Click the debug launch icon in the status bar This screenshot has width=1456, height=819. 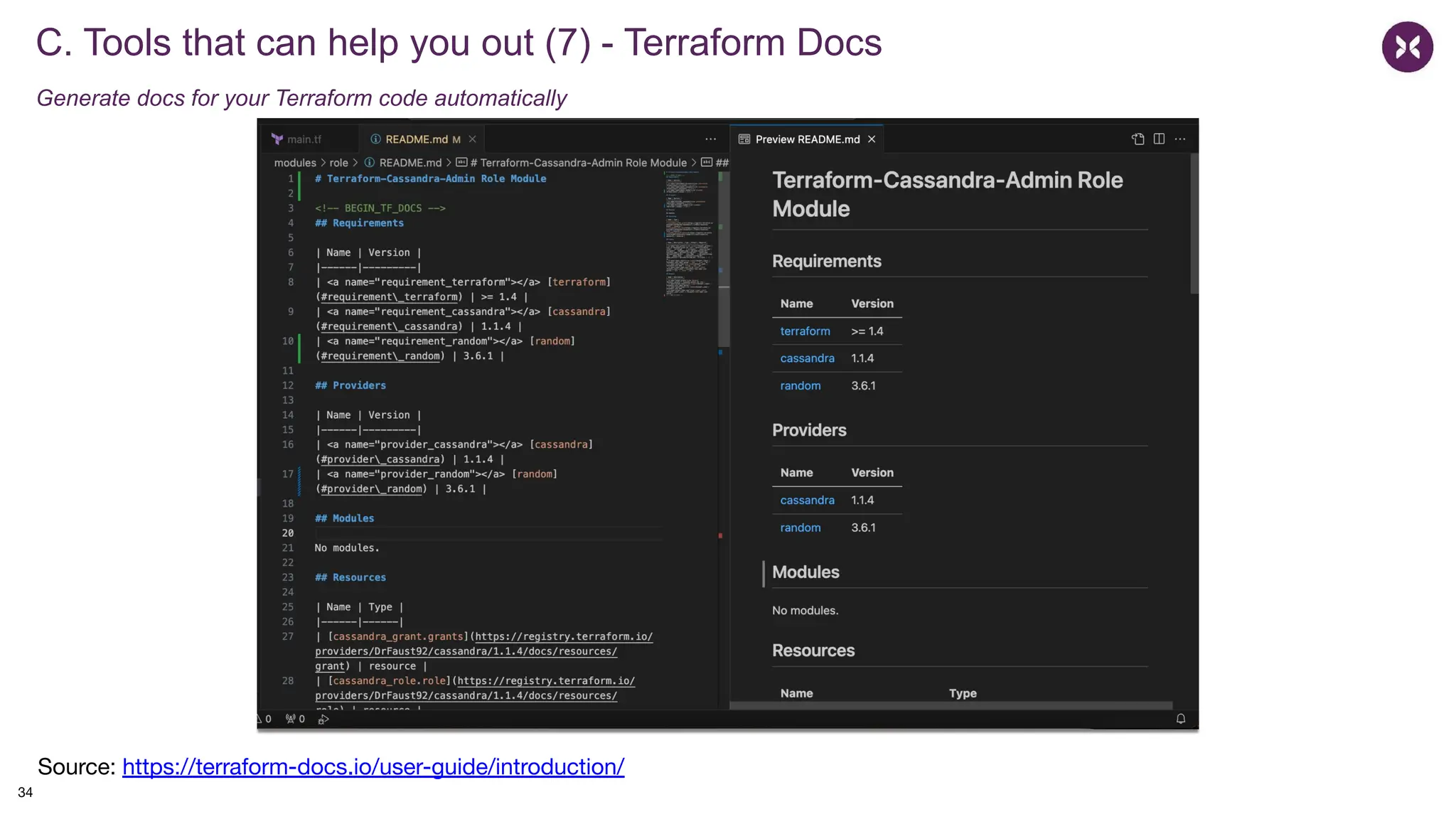[x=323, y=719]
